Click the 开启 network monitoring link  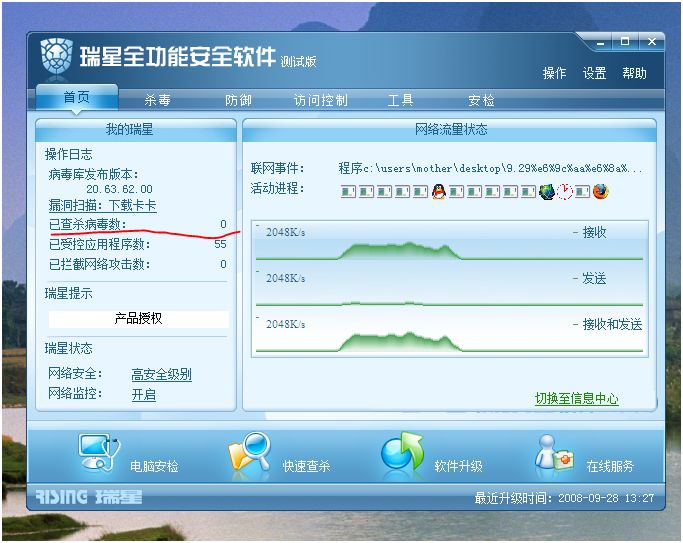point(144,395)
